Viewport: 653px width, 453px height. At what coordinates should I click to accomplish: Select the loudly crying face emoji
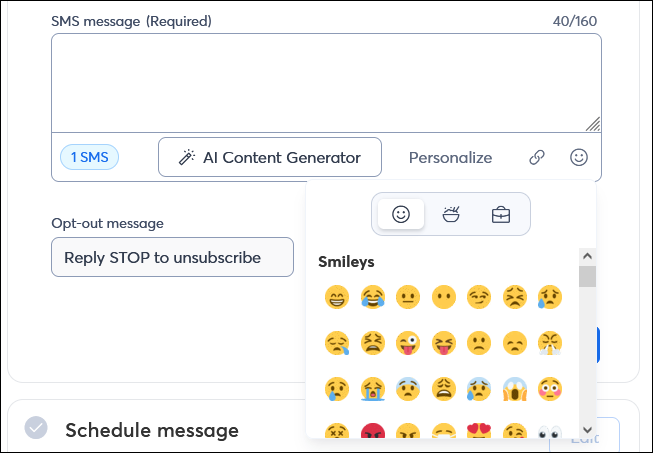(373, 389)
